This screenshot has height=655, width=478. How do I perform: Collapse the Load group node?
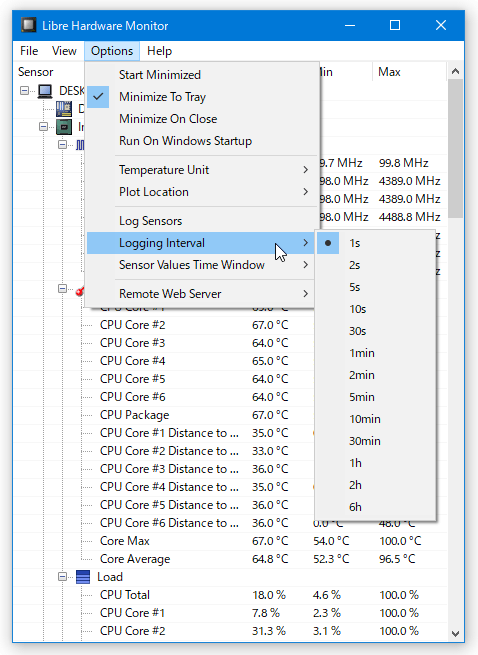point(62,576)
